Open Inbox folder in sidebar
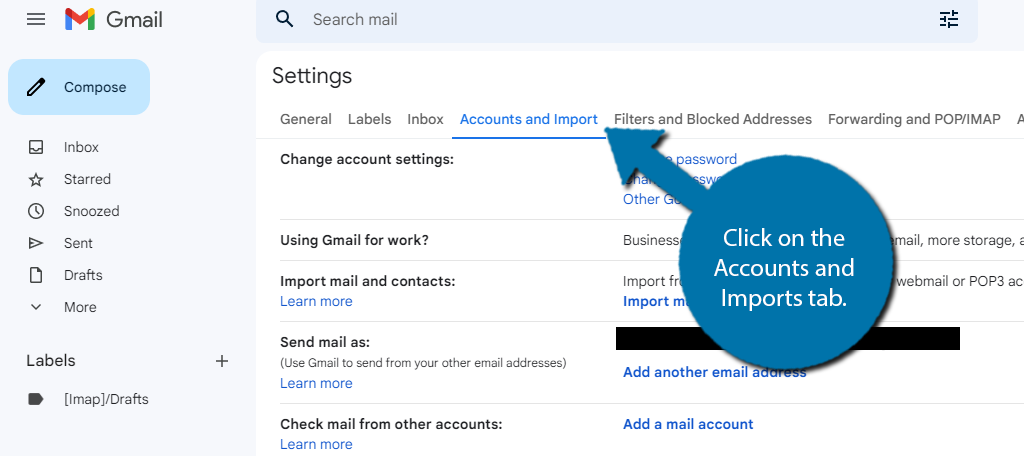This screenshot has width=1024, height=456. 81,147
